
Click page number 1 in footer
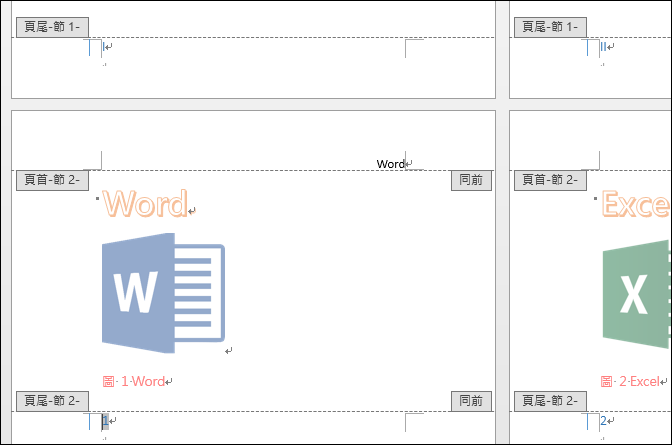[105, 421]
